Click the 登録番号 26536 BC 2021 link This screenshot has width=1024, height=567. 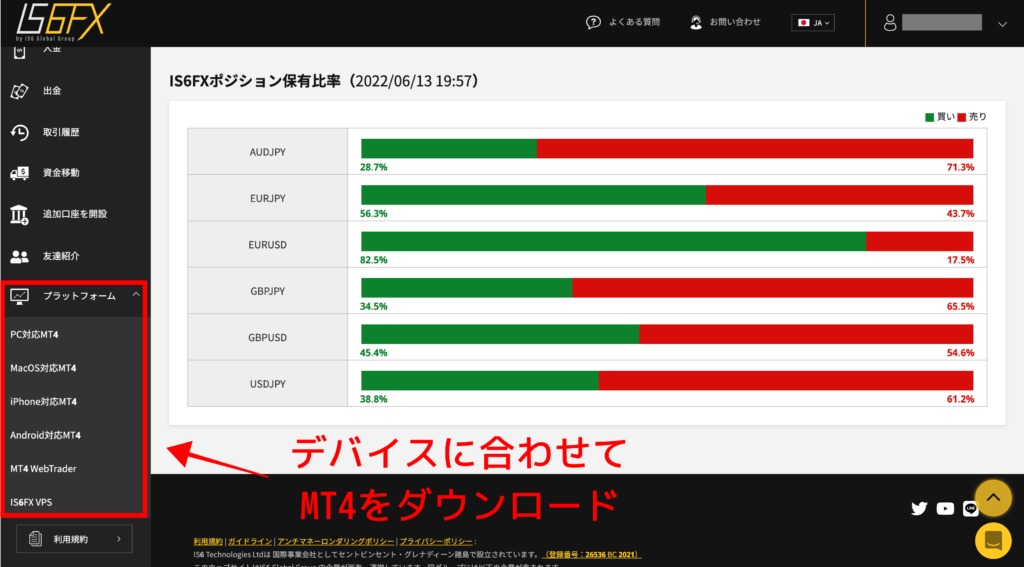[x=592, y=554]
